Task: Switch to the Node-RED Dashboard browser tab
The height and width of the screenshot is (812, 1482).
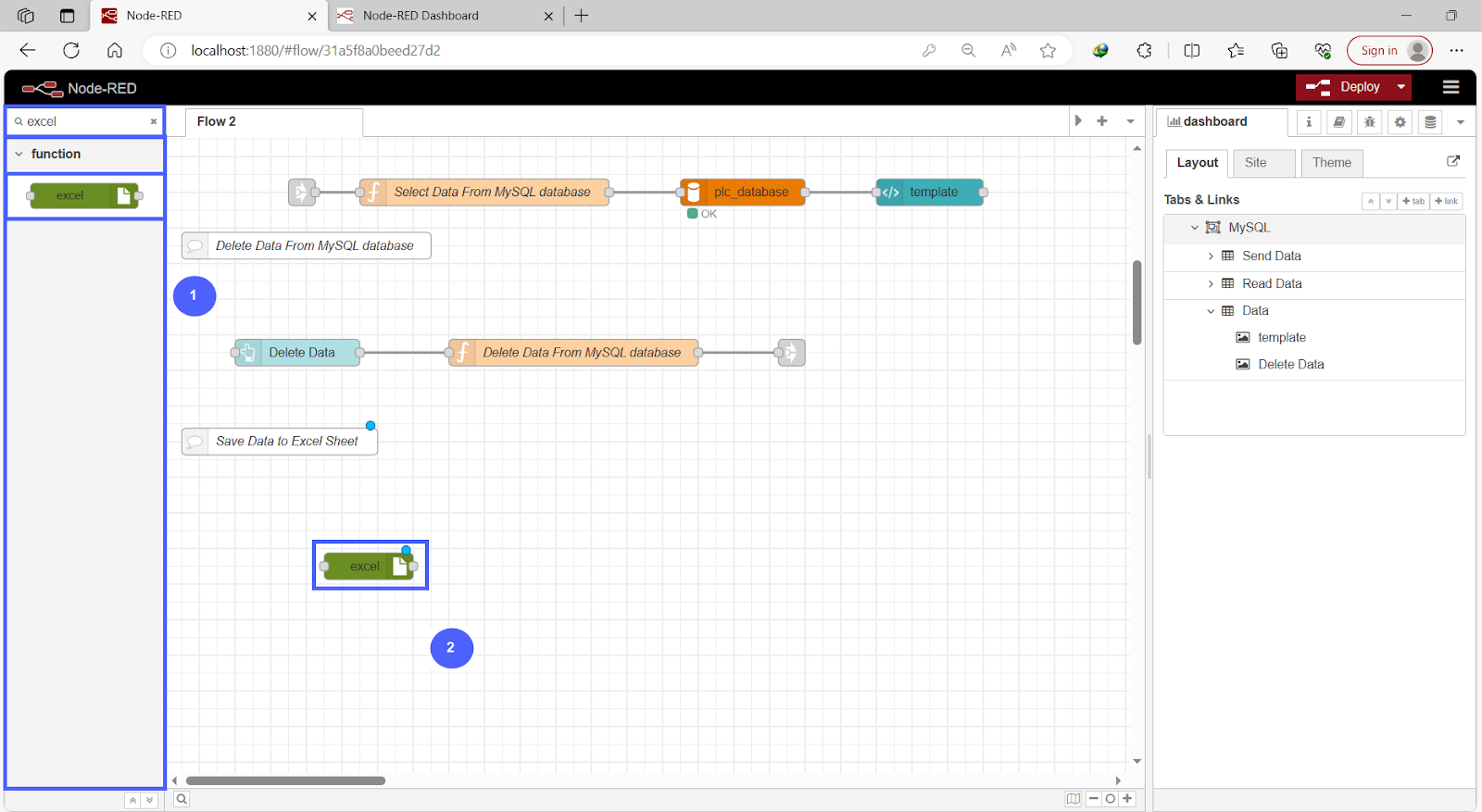Action: click(x=445, y=16)
